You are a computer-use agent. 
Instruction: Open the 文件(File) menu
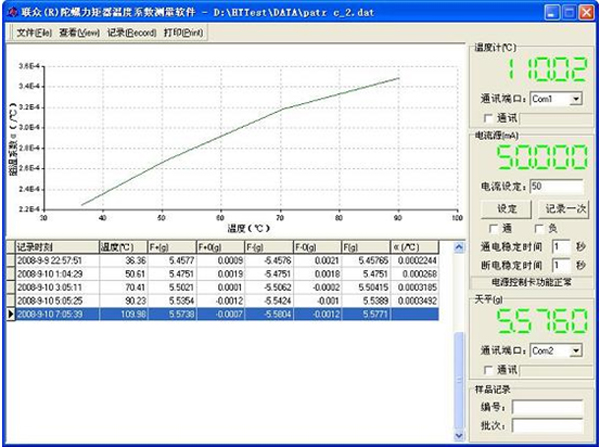[x=33, y=34]
